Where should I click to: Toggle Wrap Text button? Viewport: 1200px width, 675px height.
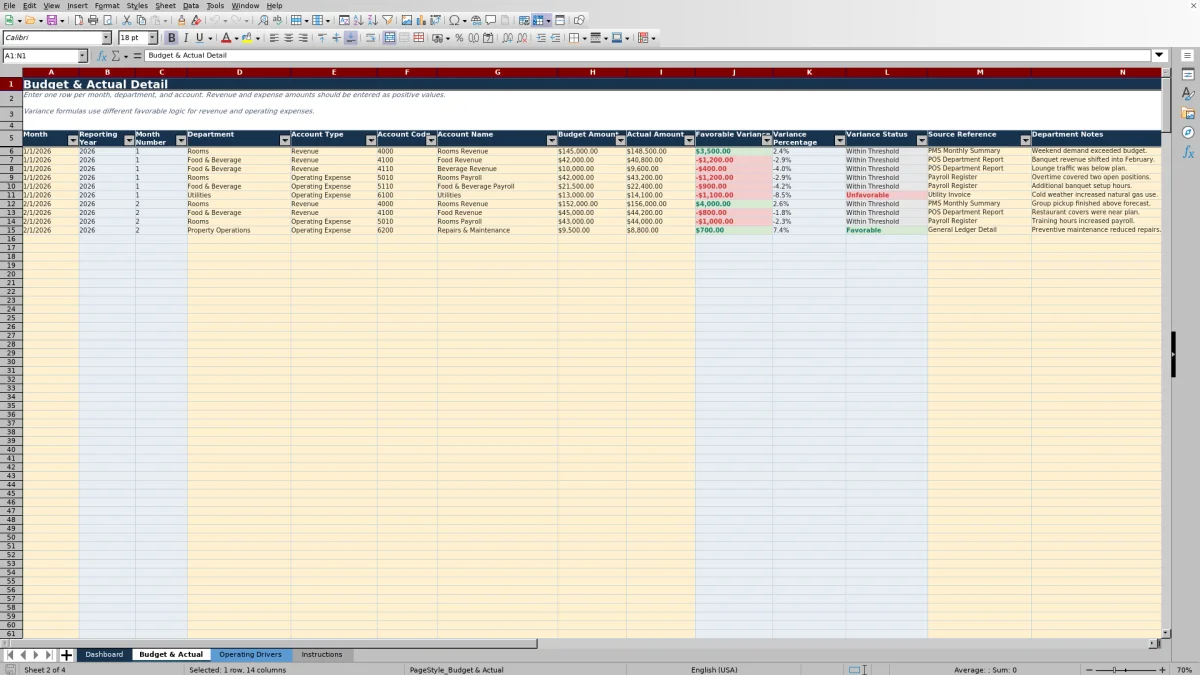(x=370, y=38)
